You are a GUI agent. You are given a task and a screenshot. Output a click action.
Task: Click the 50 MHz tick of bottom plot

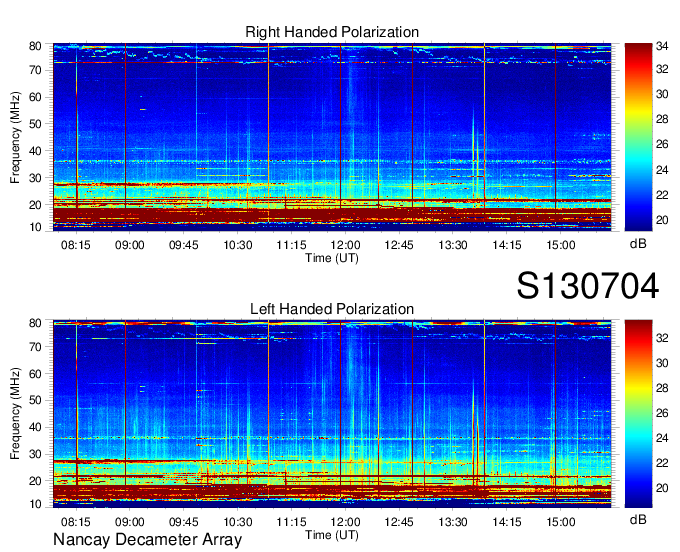pos(35,400)
